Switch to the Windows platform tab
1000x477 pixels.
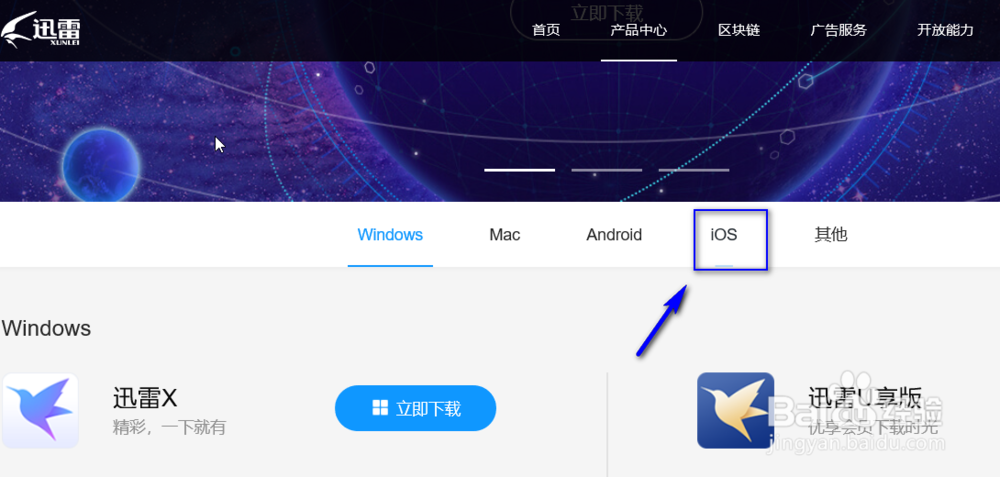390,235
